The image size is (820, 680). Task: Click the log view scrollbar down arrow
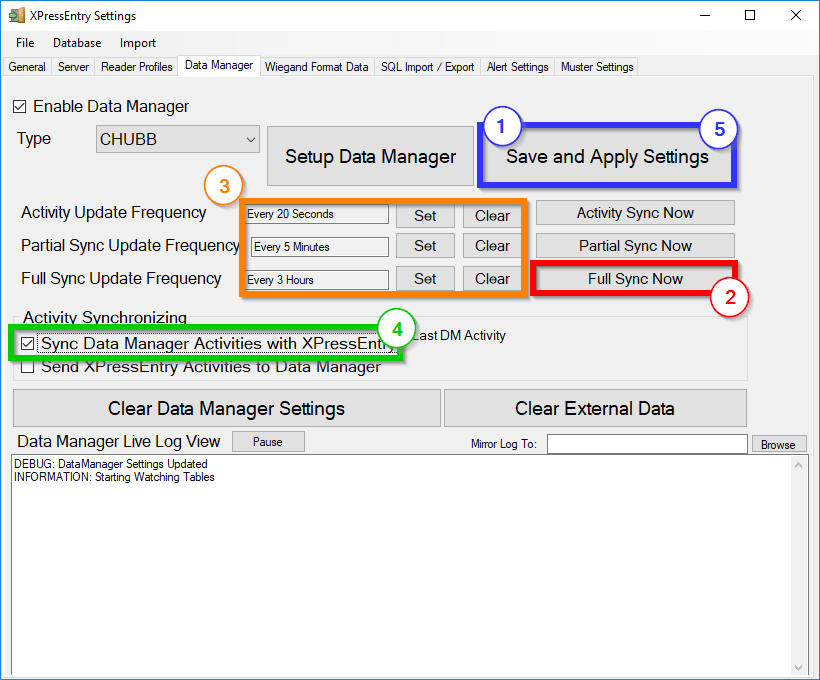pos(799,667)
